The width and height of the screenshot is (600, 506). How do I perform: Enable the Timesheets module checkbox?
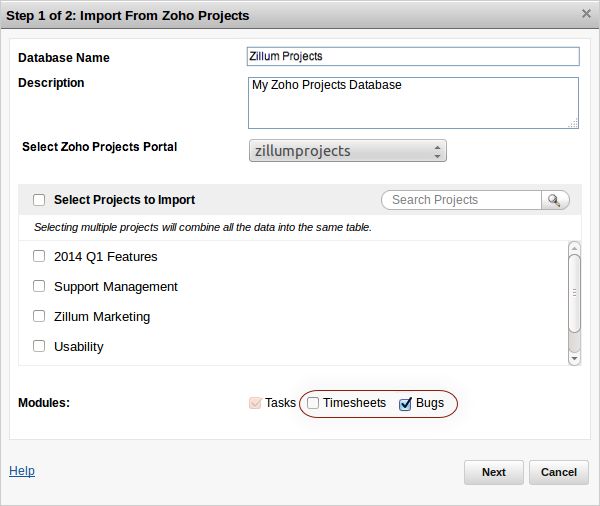tap(313, 403)
